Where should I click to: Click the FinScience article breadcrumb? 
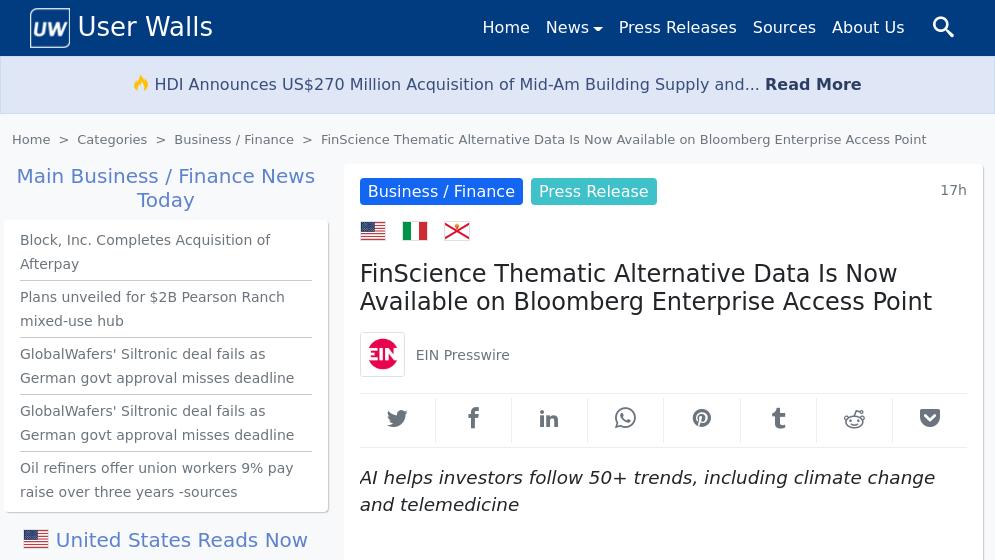[x=624, y=140]
